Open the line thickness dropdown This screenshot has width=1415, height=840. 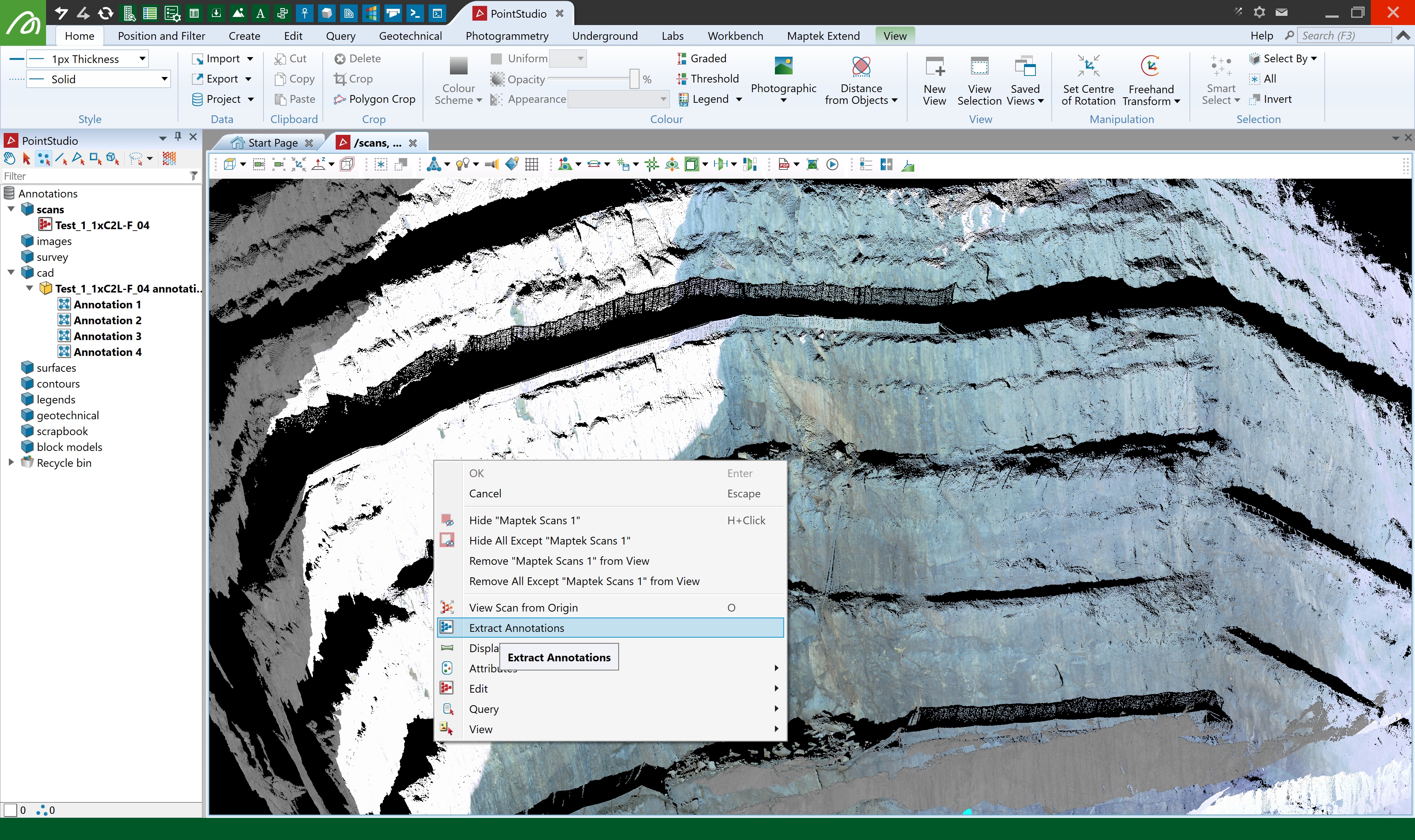[142, 58]
